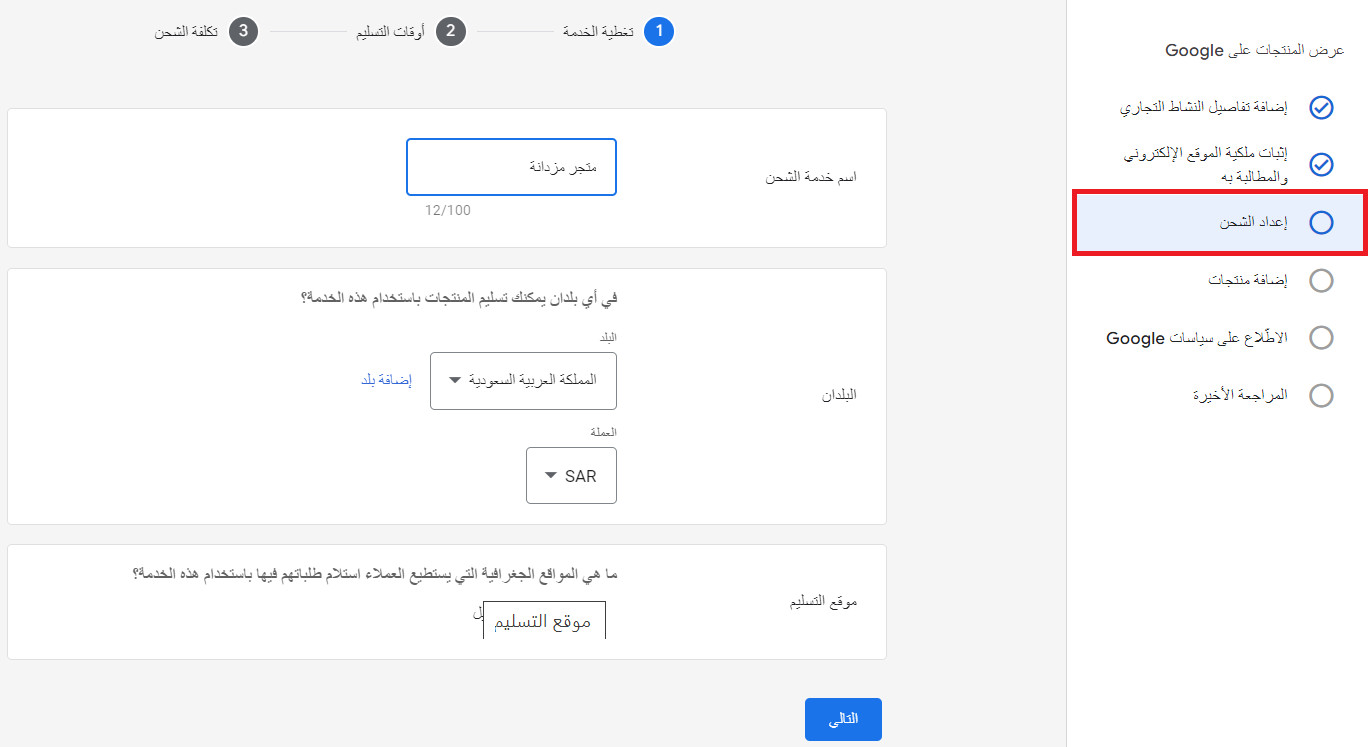Click the checkmark icon beside إثبات ملكية الموقع الإلكتروني
Screen dimensions: 1371x747
pyautogui.click(x=1321, y=164)
